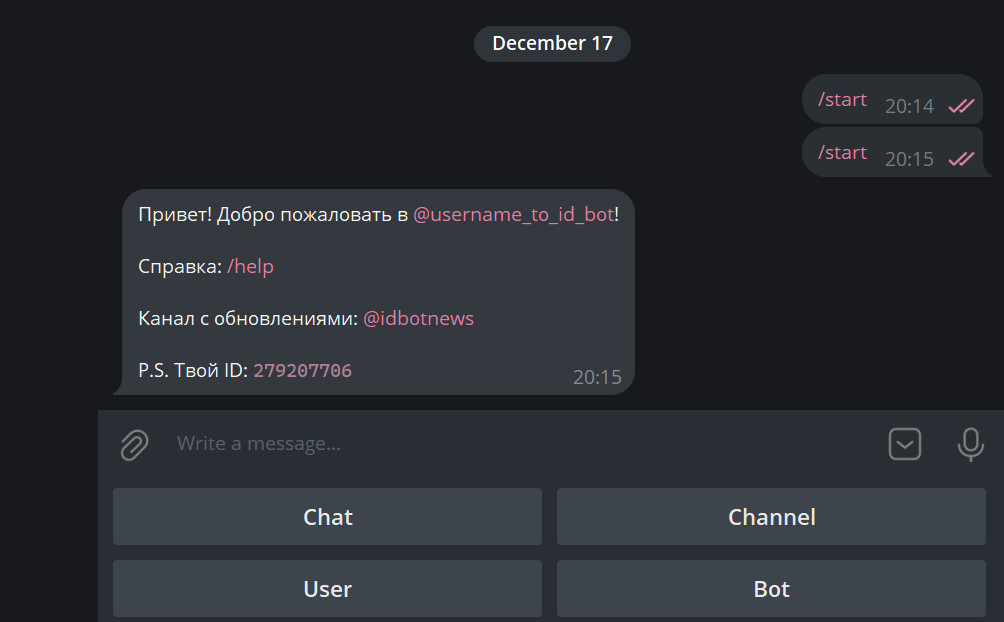The height and width of the screenshot is (622, 1004).
Task: Click the December 17 date badge
Action: pyautogui.click(x=552, y=44)
